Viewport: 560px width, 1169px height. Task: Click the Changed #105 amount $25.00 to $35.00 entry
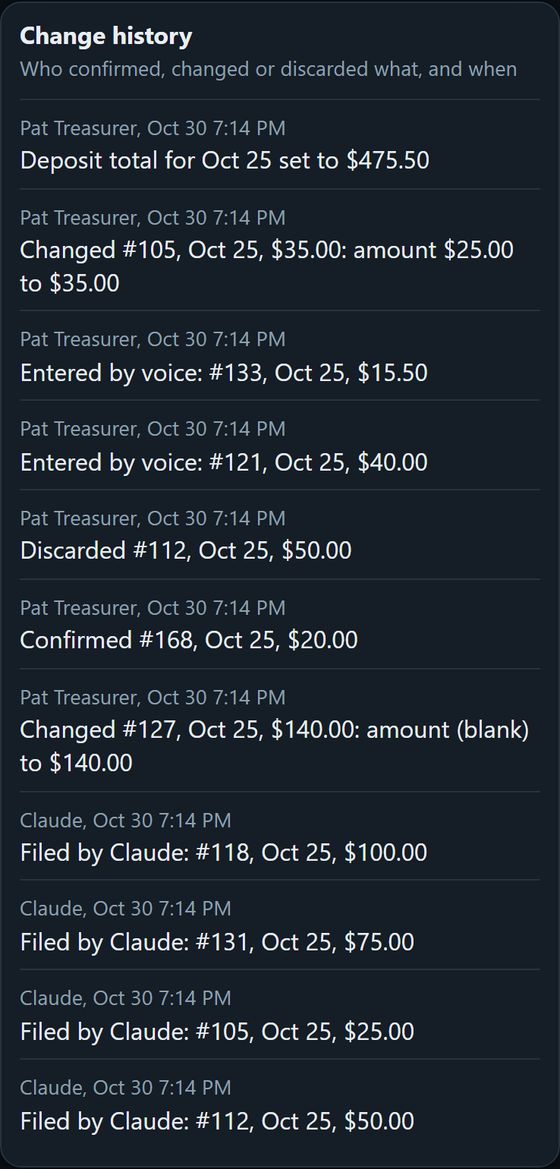280,250
